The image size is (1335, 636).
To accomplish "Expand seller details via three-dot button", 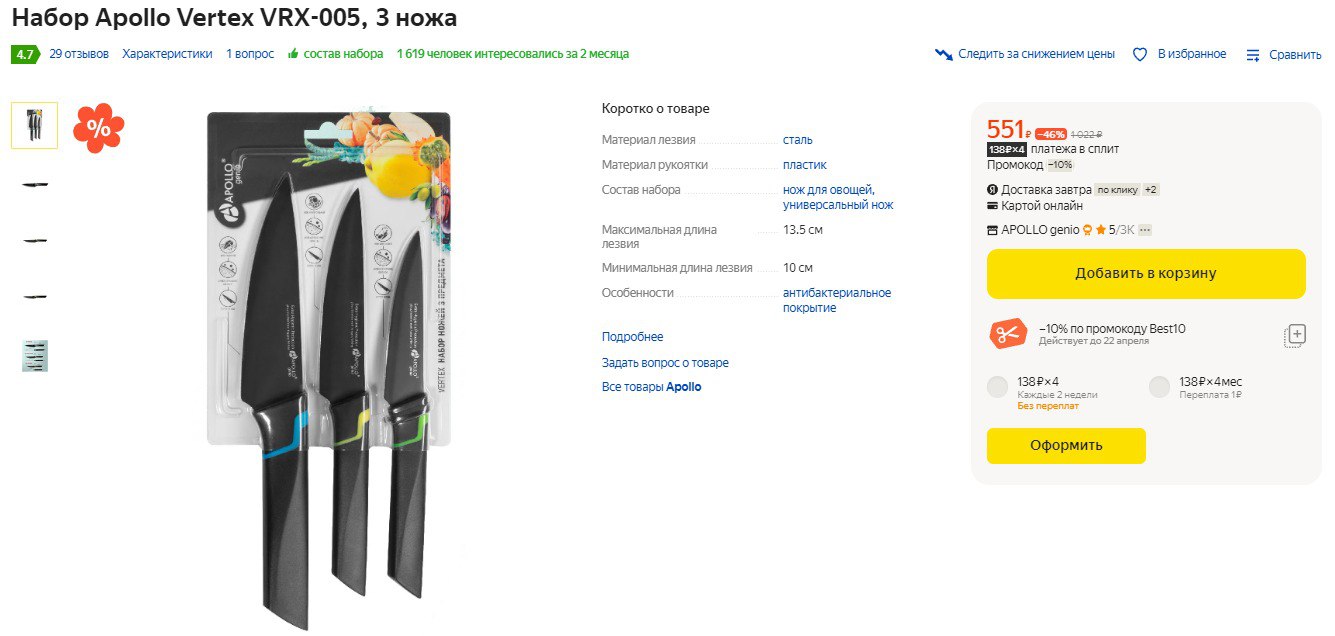I will tap(1145, 230).
